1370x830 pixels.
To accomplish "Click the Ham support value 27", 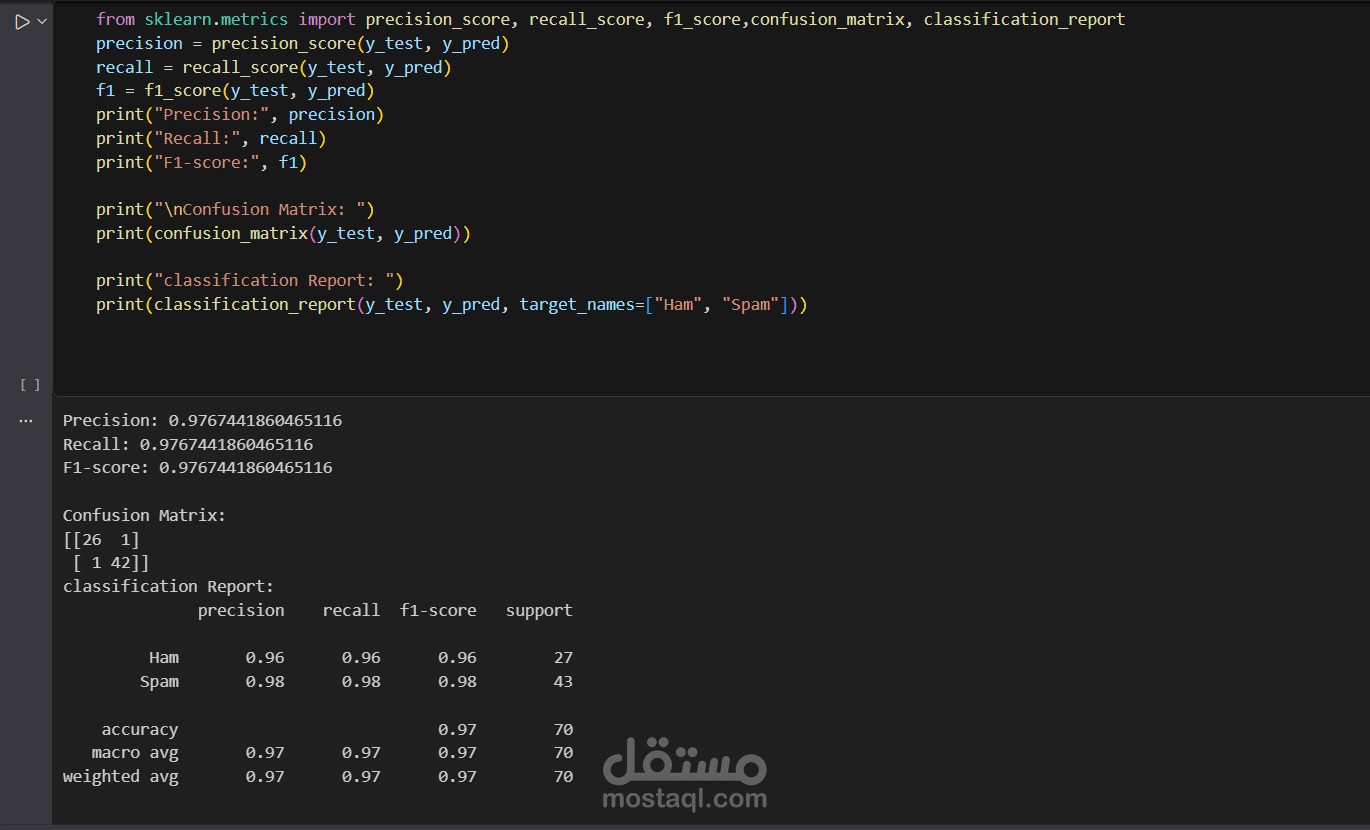I will tap(563, 657).
